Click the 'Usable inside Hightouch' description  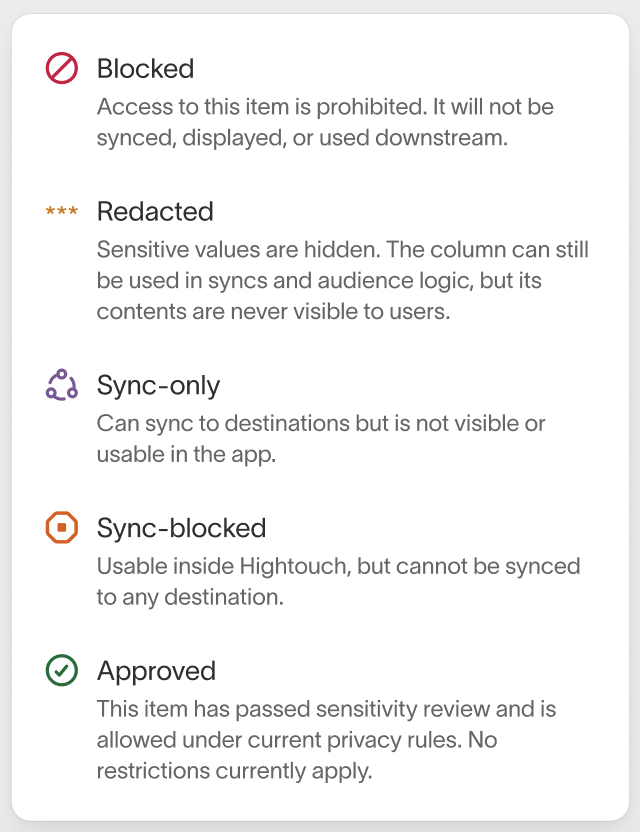tap(339, 582)
